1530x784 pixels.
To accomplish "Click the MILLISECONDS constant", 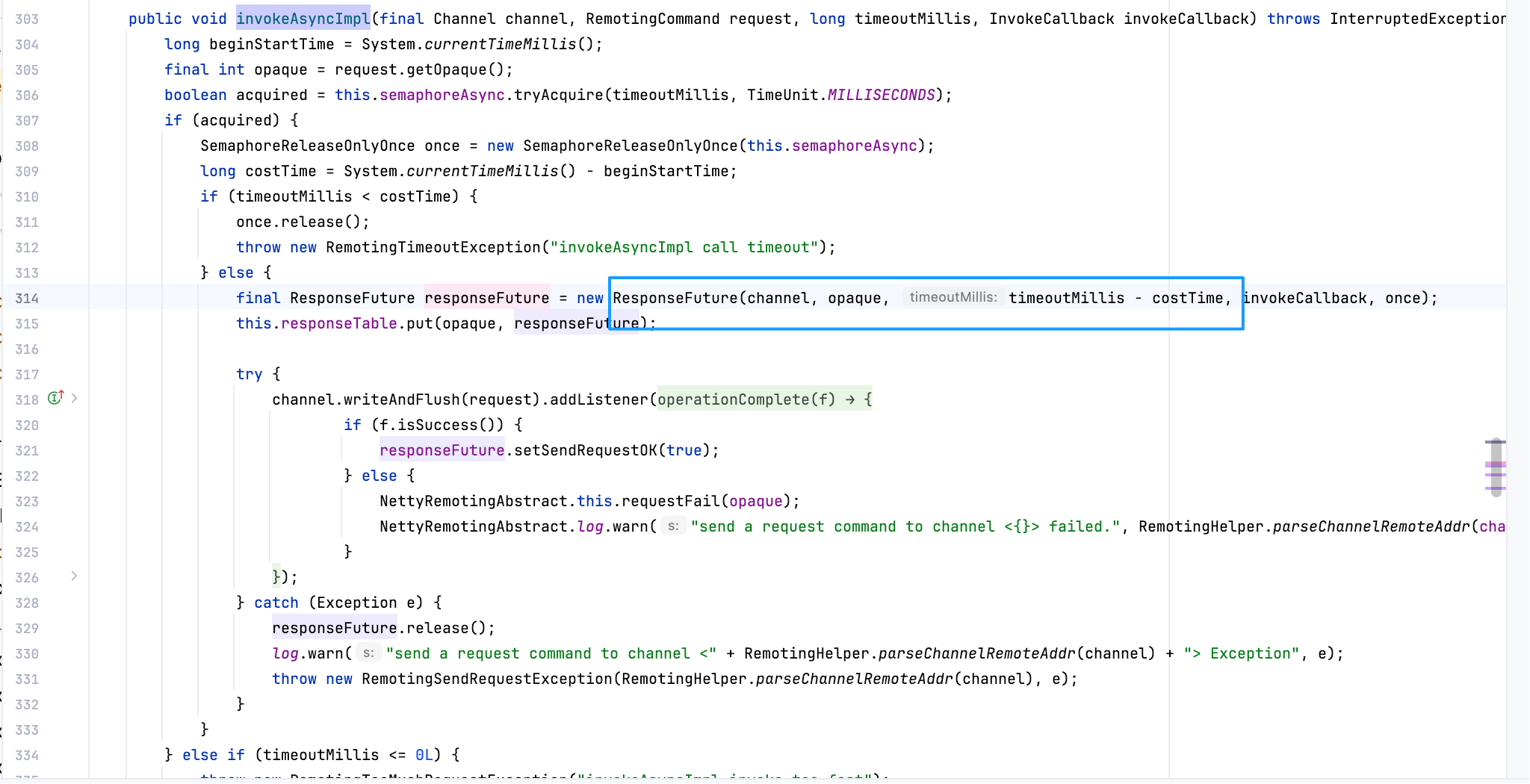I will point(882,95).
